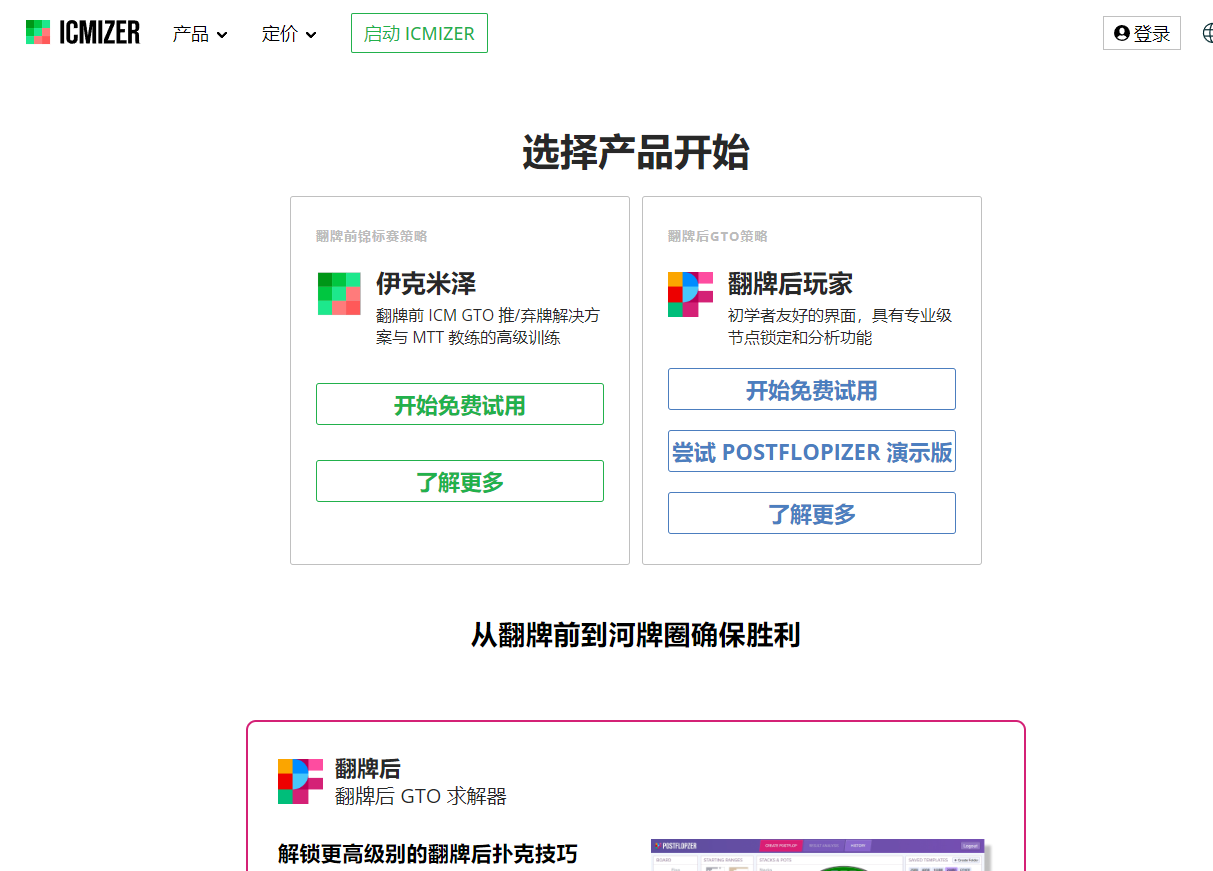Click the 翻牌后玩家 product title

coord(790,283)
